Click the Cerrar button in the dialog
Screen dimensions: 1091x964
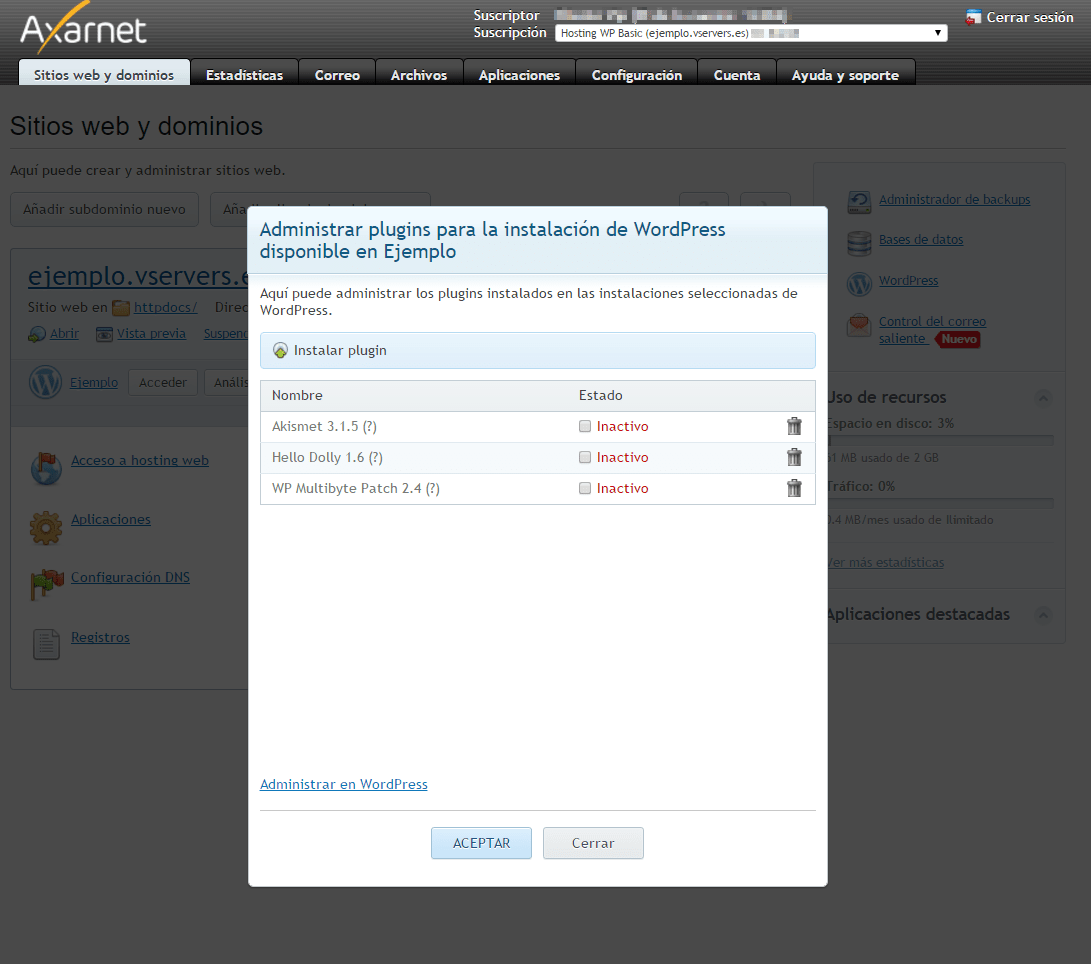pos(593,843)
